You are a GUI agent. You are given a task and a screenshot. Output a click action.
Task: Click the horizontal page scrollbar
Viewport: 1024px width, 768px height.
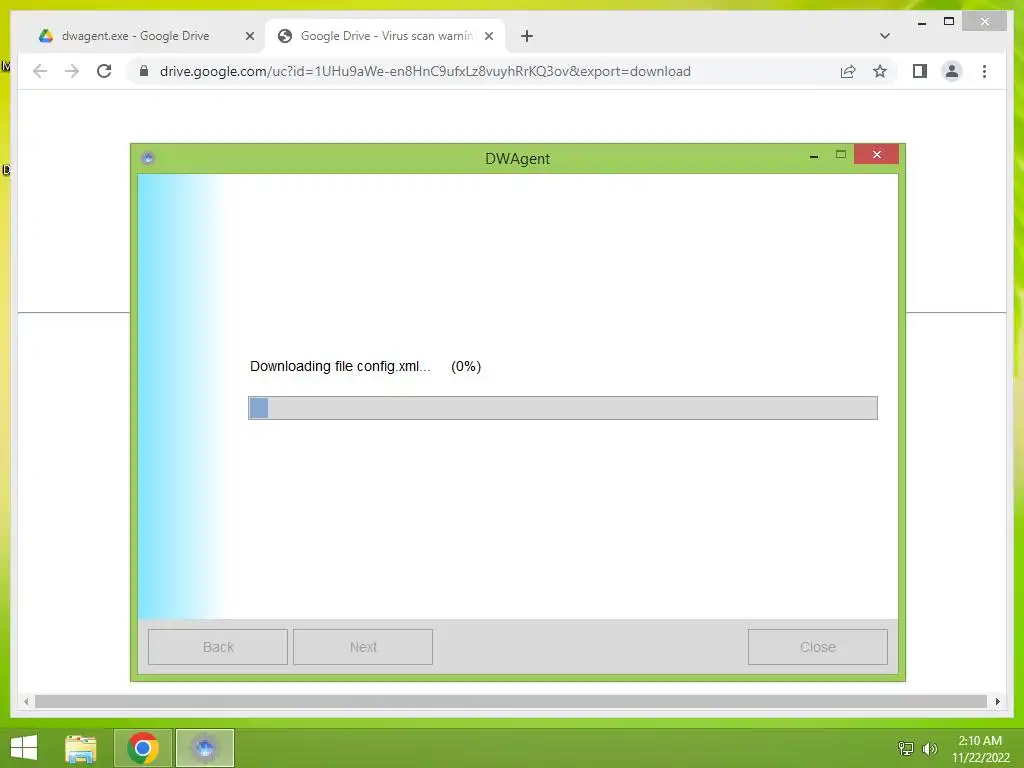point(511,701)
